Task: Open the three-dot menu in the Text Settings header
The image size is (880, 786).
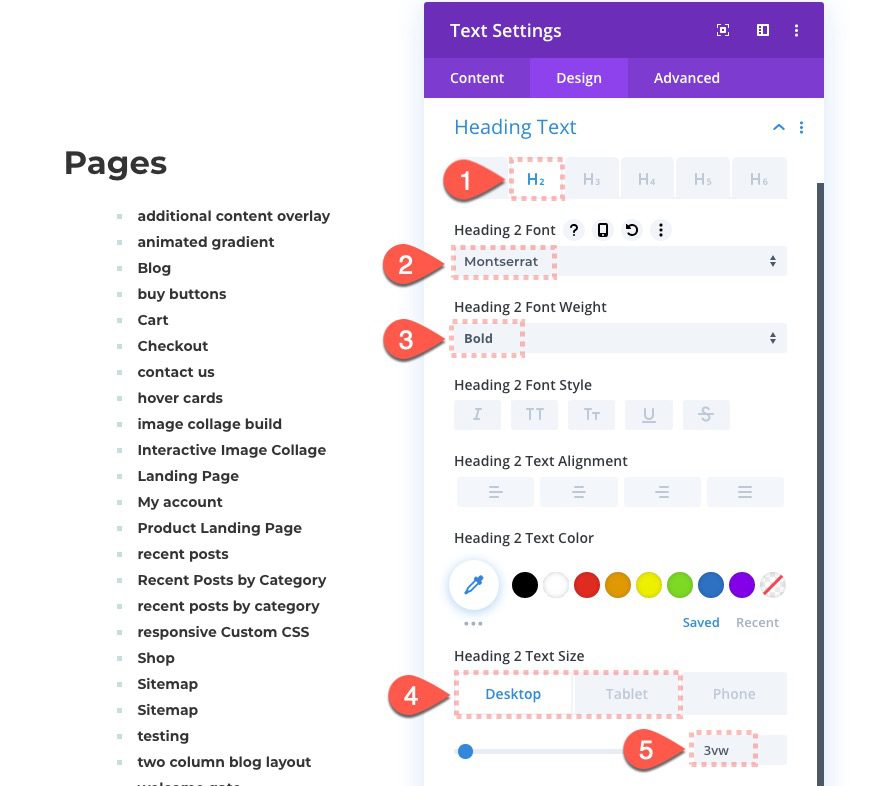Action: (797, 30)
